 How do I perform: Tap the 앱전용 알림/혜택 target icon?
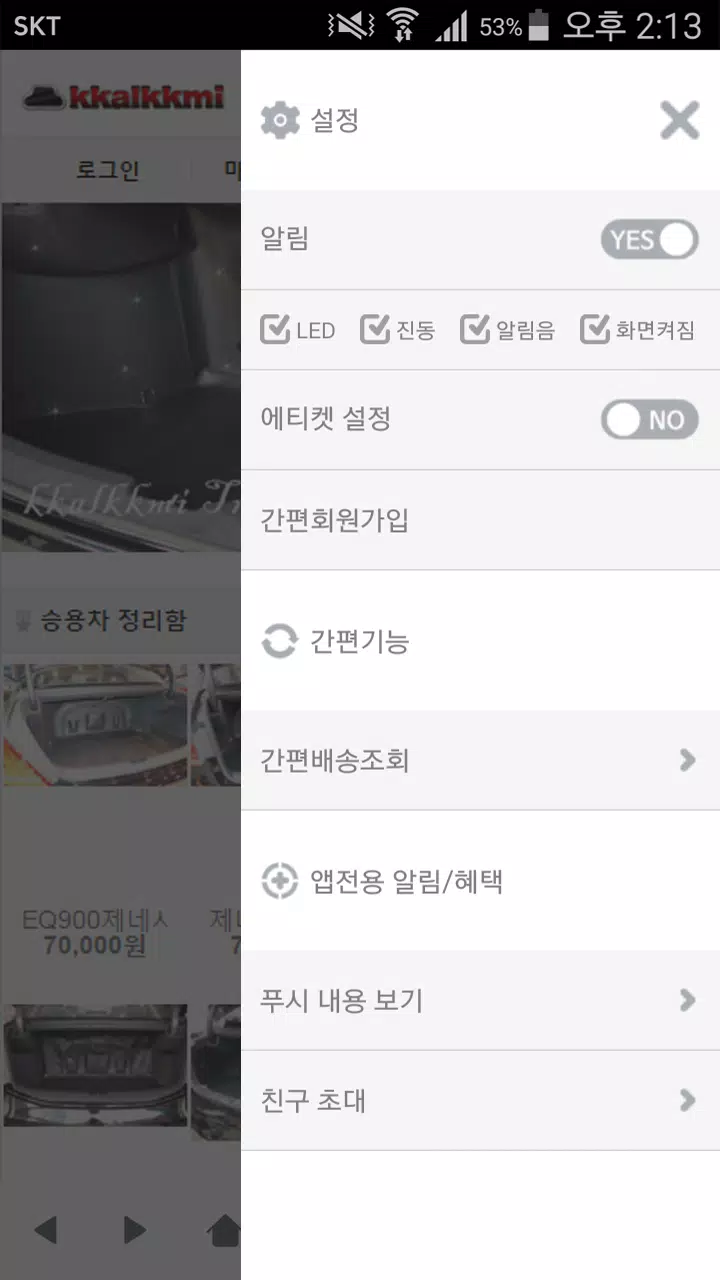pos(280,881)
